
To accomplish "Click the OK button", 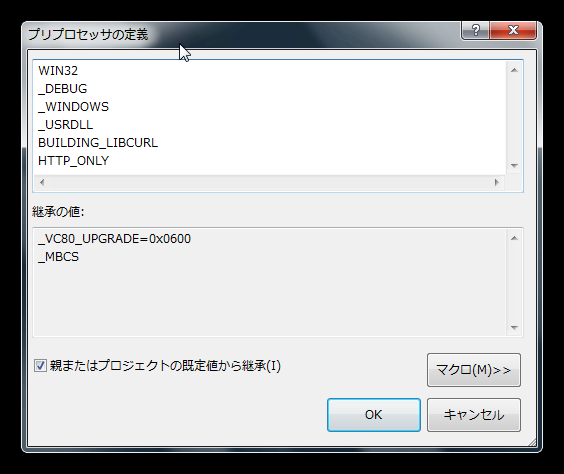I will coord(374,415).
